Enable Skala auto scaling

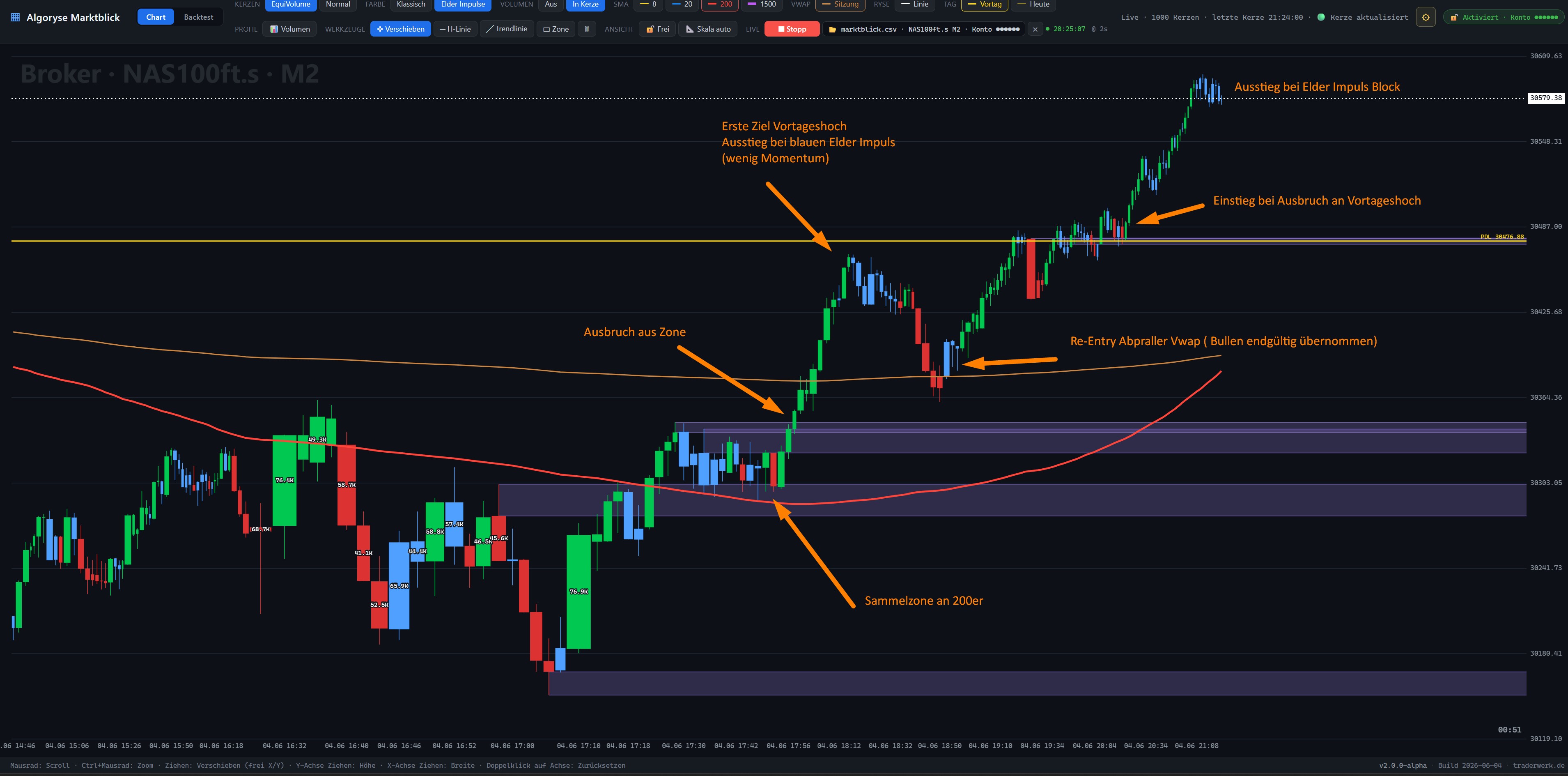pos(708,29)
